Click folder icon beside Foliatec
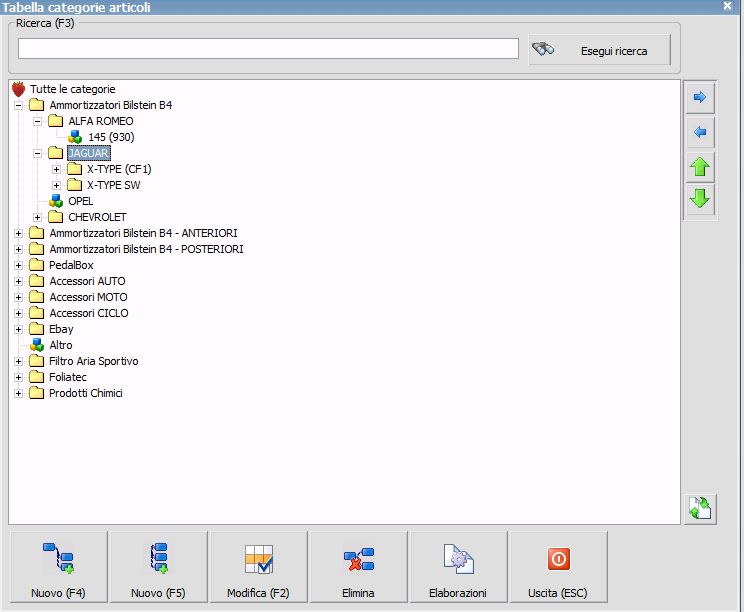 point(37,377)
